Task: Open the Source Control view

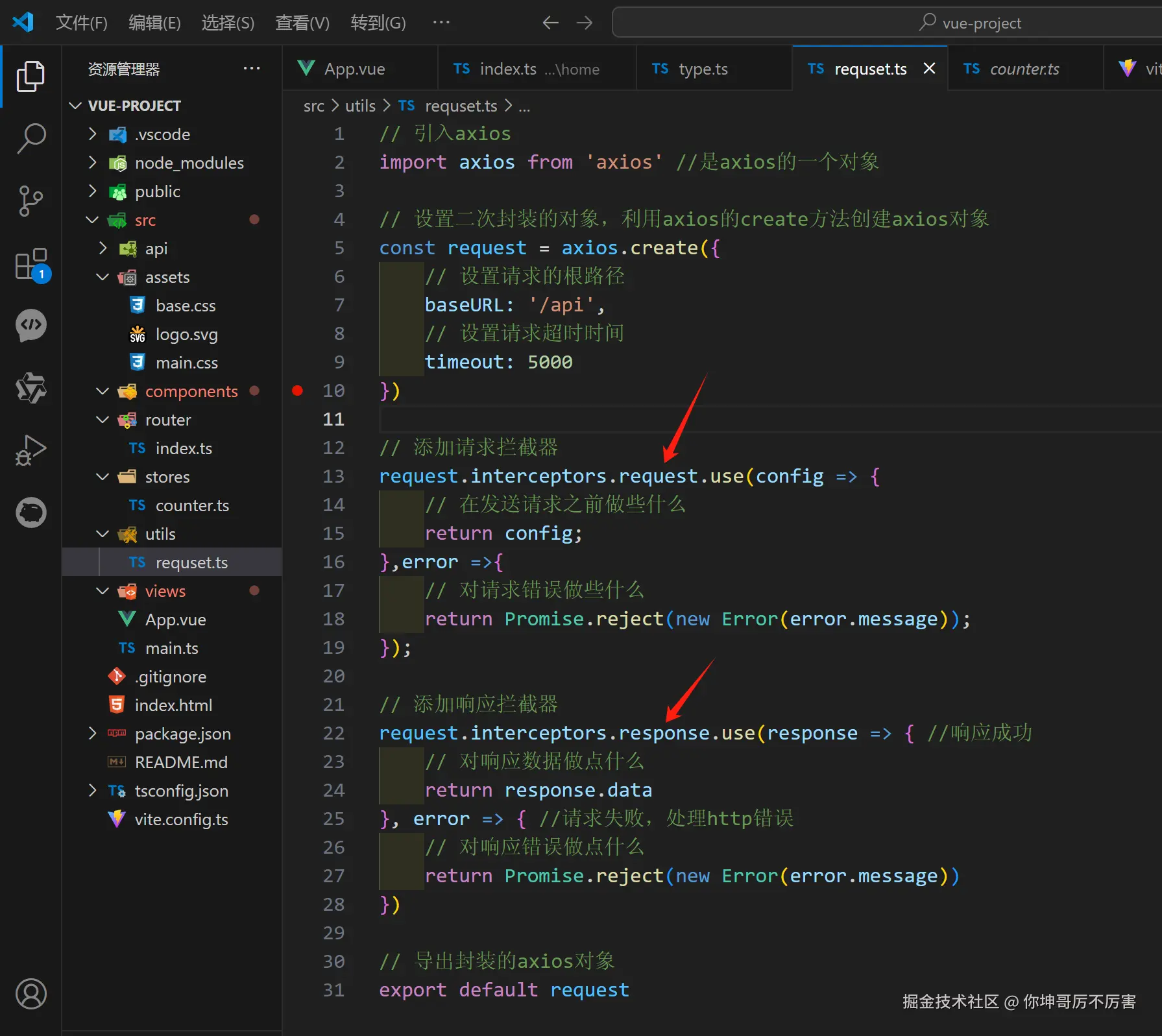Action: tap(30, 201)
